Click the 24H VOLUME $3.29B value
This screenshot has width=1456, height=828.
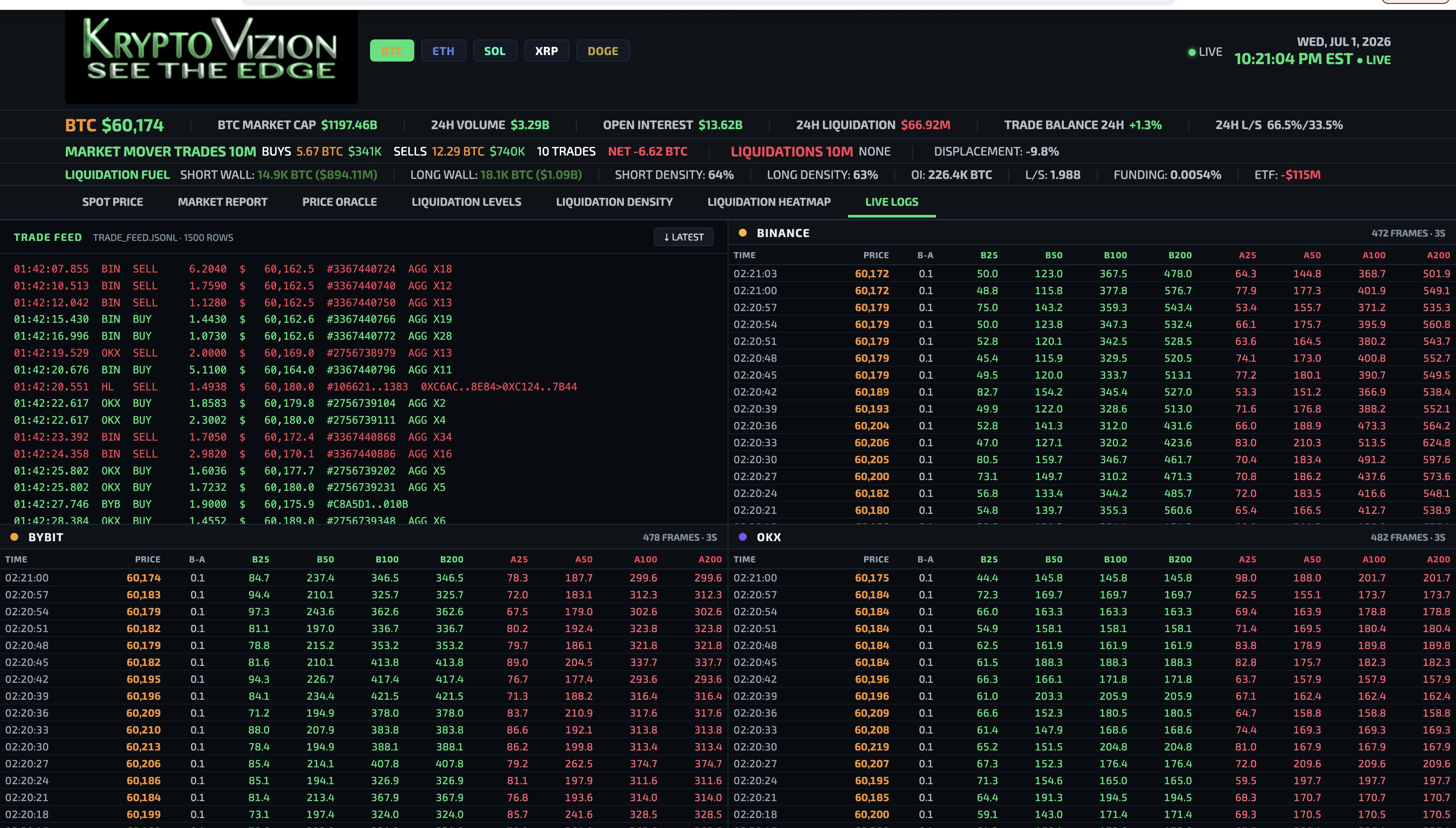(530, 125)
